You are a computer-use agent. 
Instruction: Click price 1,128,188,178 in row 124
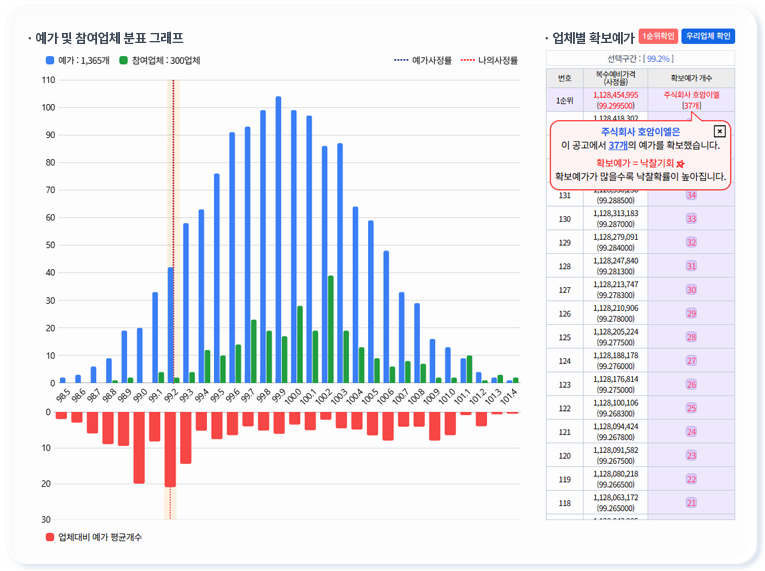click(615, 356)
